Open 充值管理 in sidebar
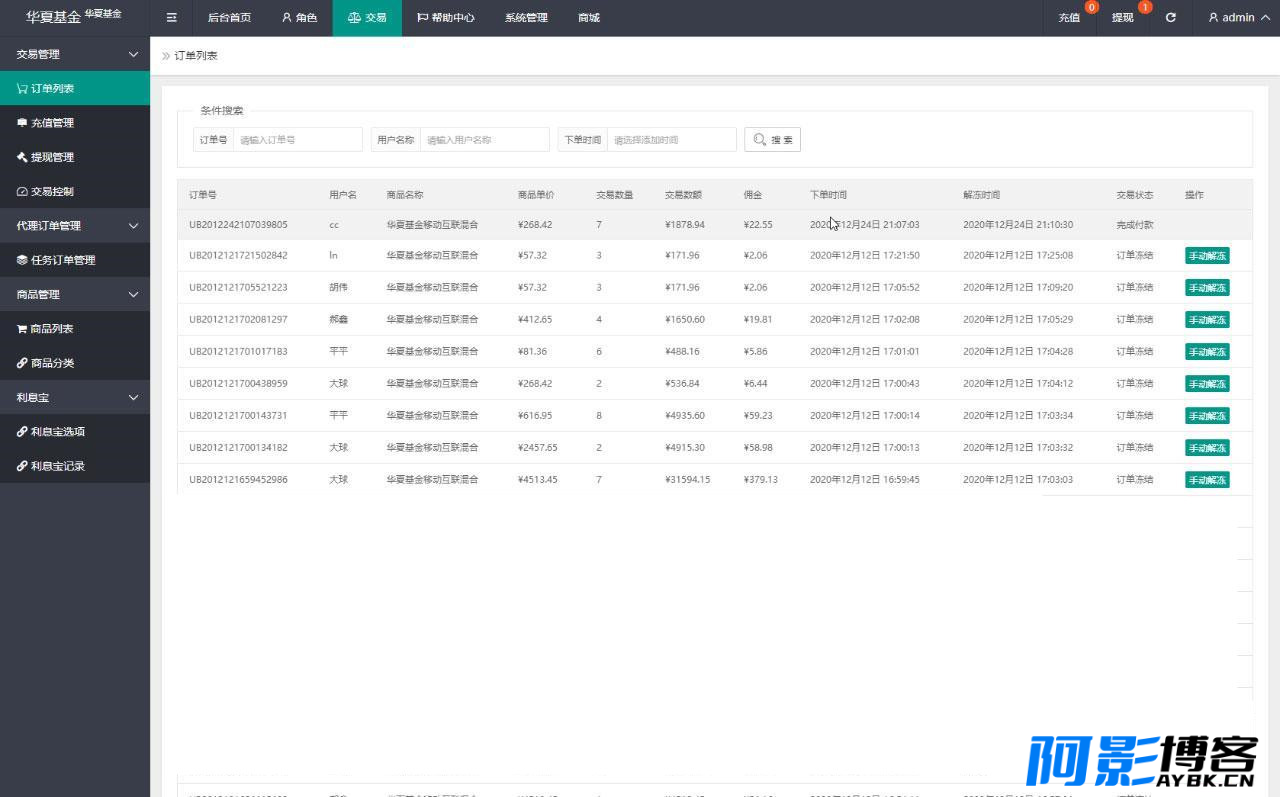This screenshot has width=1280, height=797. click(75, 123)
